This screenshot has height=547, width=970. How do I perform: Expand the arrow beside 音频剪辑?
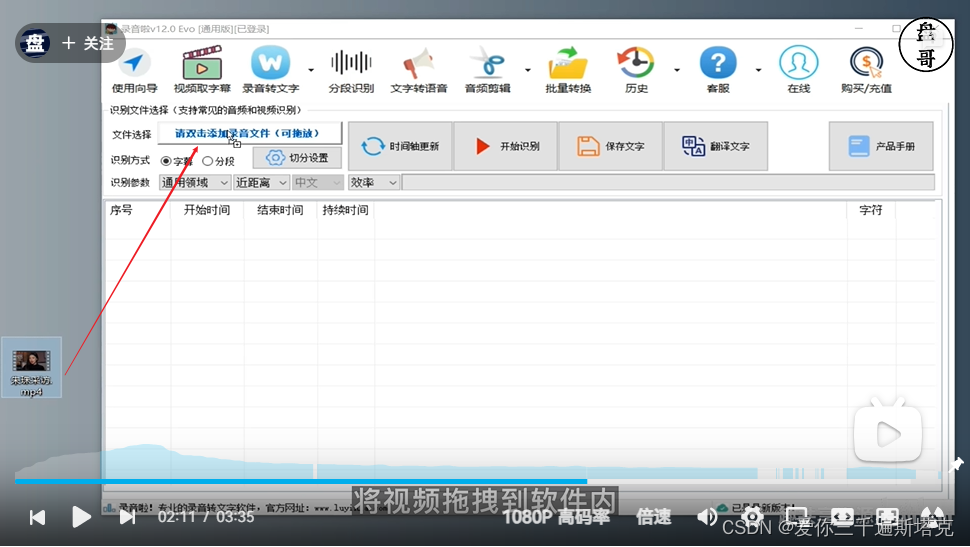tap(528, 70)
